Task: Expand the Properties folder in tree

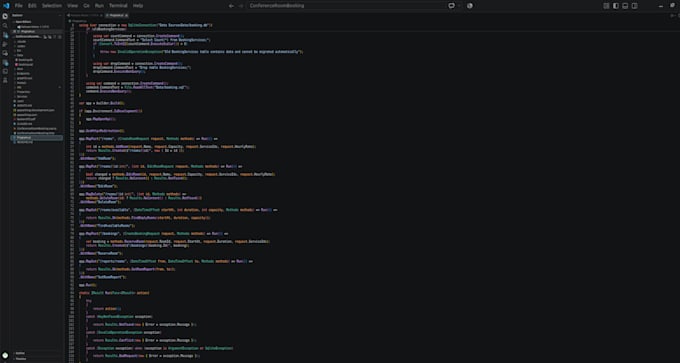Action: tap(23, 92)
